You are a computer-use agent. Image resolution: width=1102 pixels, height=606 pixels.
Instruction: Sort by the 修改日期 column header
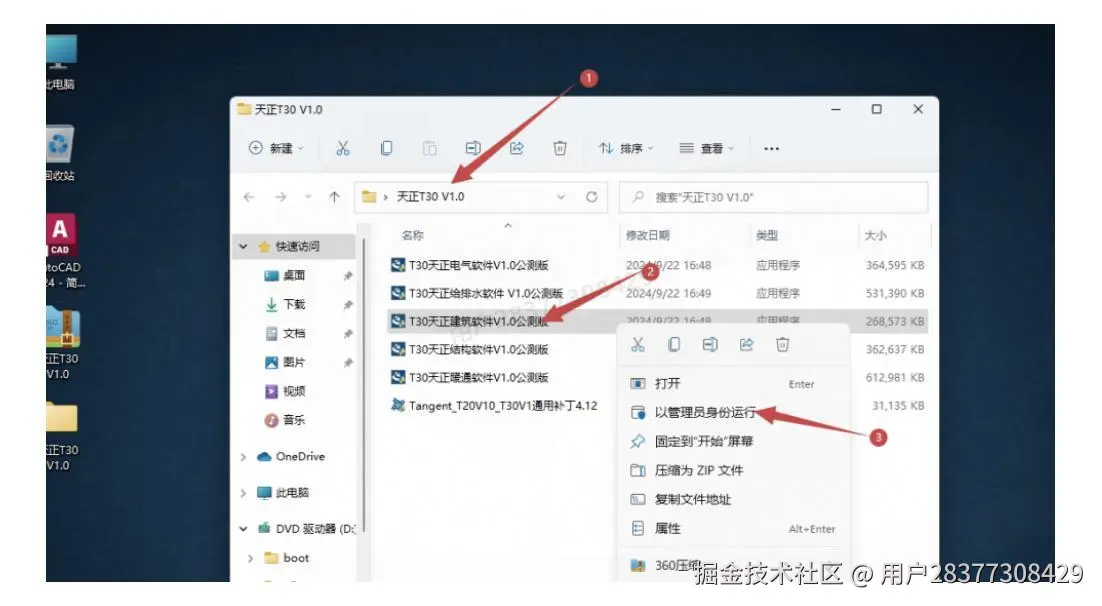648,236
